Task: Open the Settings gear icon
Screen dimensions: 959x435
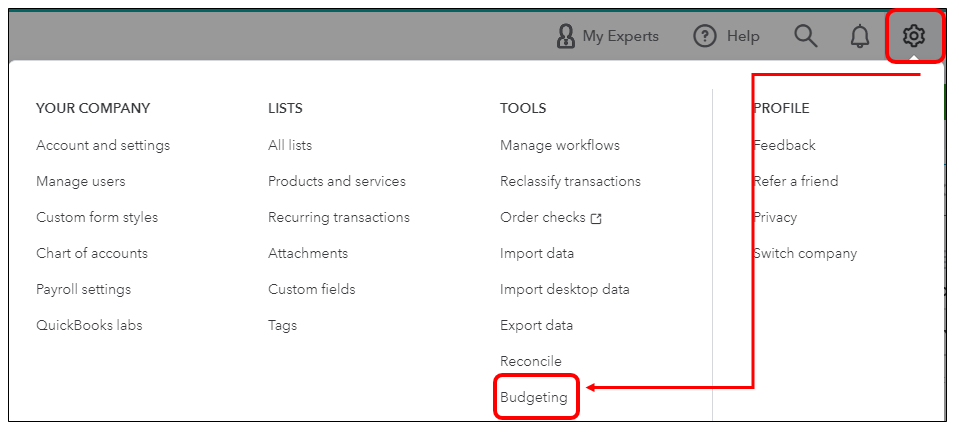Action: point(914,36)
